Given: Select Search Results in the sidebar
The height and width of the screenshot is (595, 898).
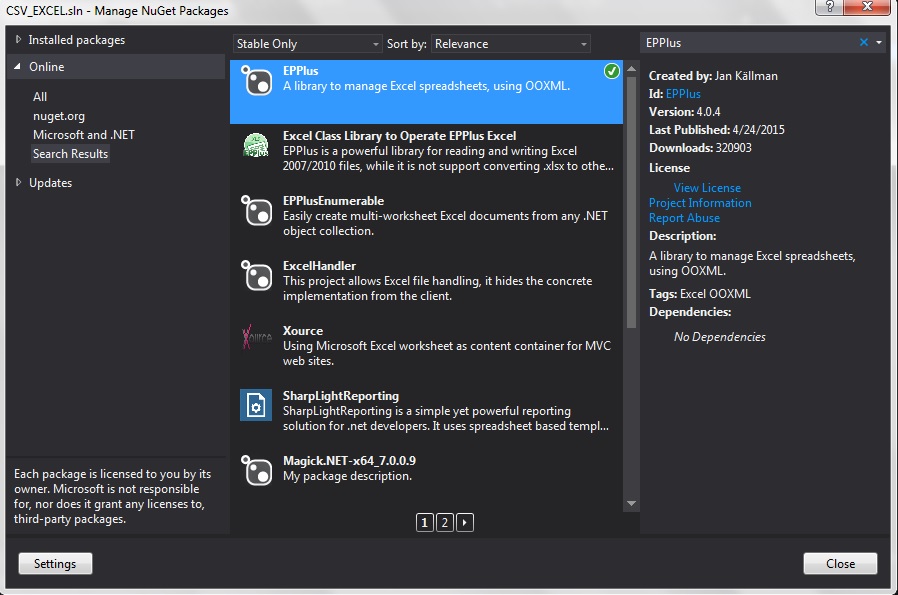Looking at the screenshot, I should pos(70,153).
